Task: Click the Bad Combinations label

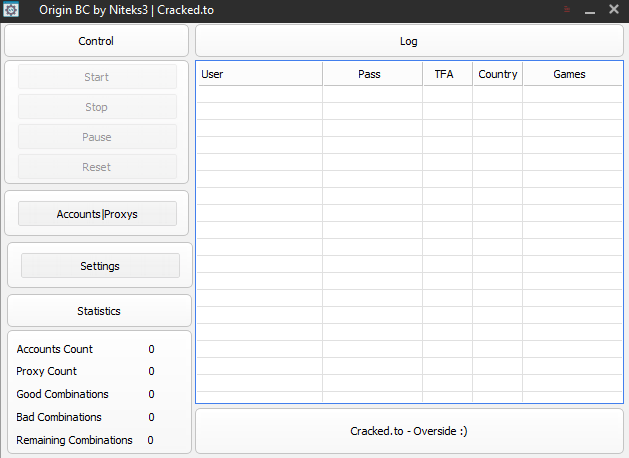Action: pos(59,417)
